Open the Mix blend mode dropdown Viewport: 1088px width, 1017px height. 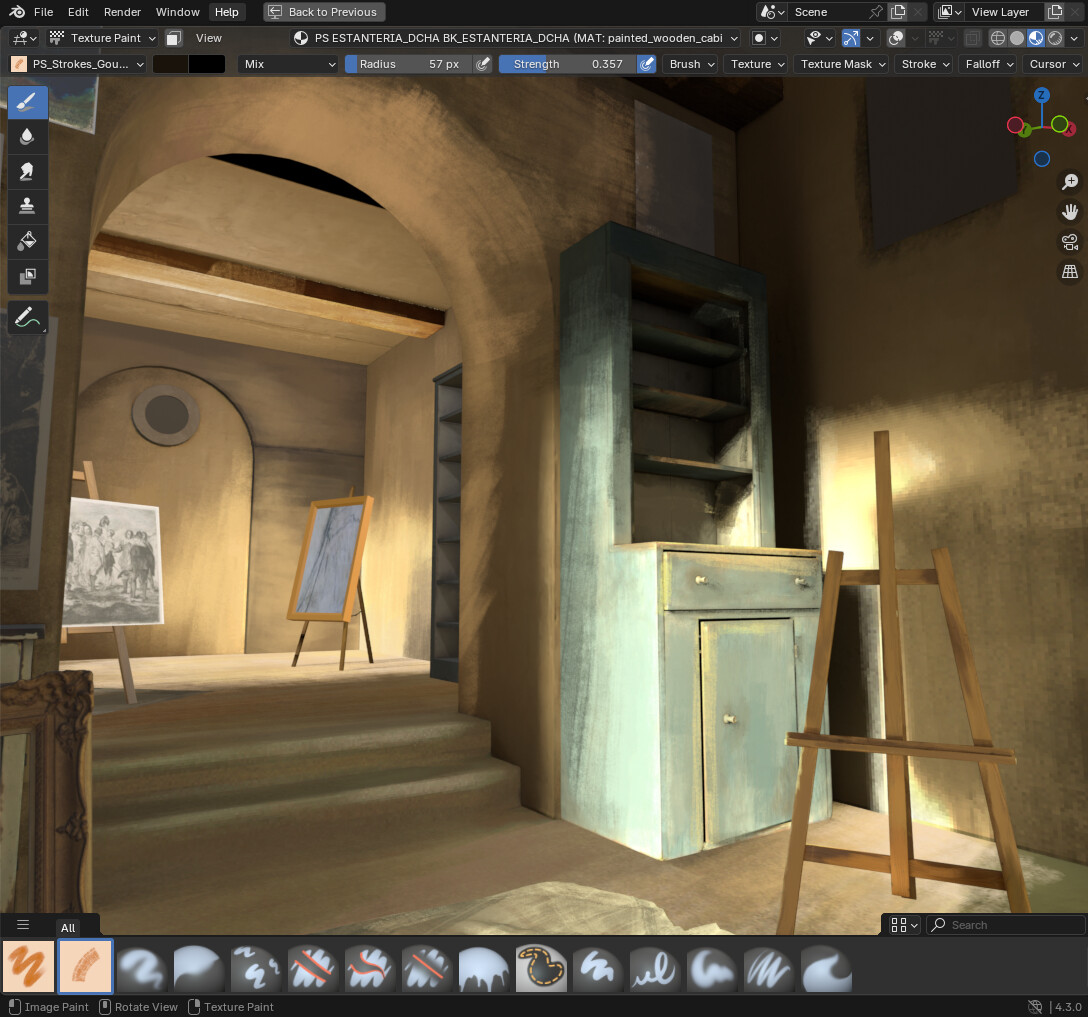(x=287, y=63)
